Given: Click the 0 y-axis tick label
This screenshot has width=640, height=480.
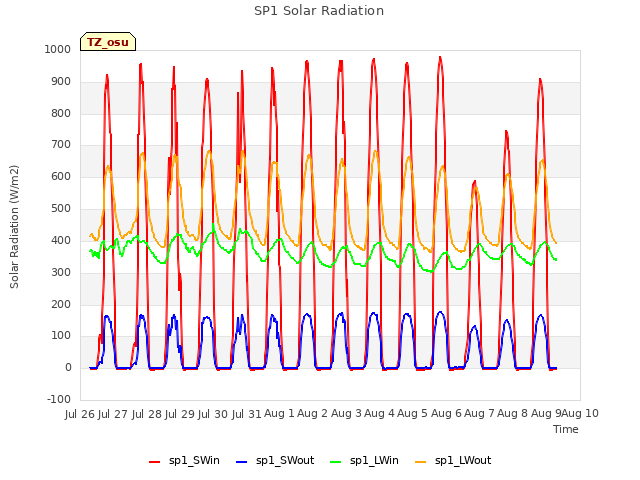Looking at the screenshot, I should coord(68,367).
